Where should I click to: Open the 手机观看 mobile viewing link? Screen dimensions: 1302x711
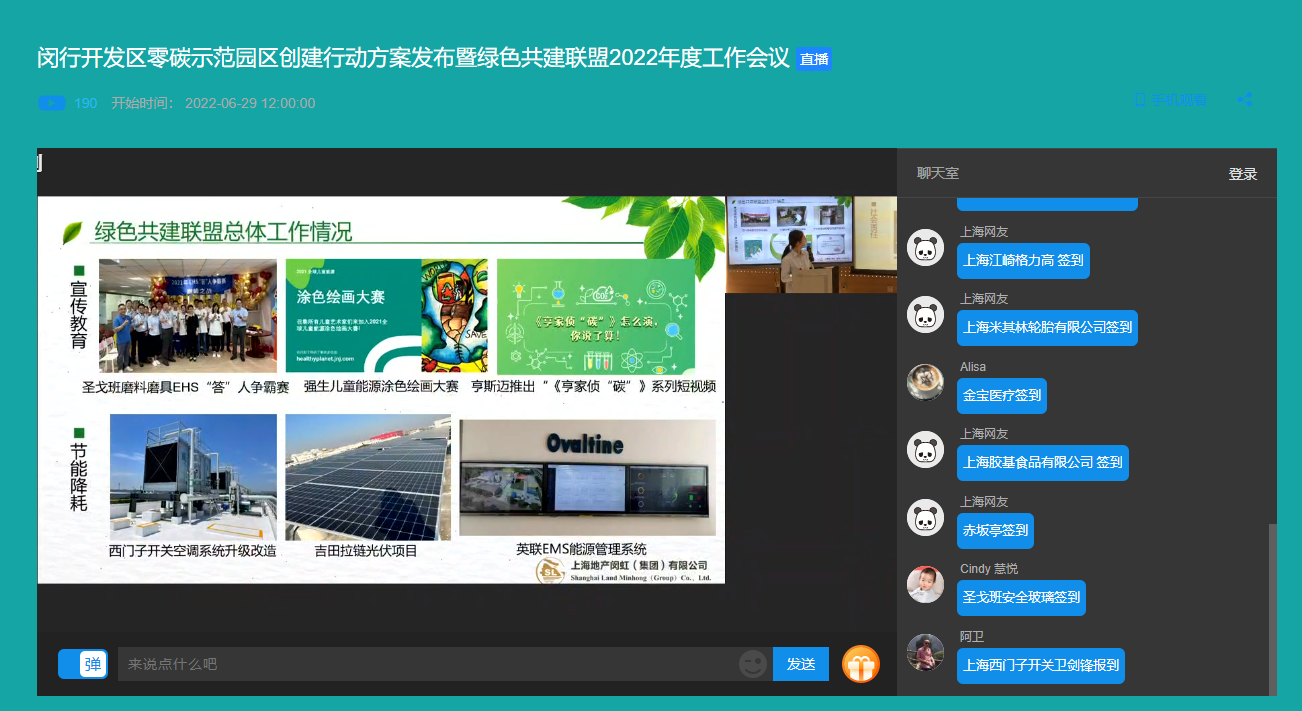pyautogui.click(x=1171, y=100)
